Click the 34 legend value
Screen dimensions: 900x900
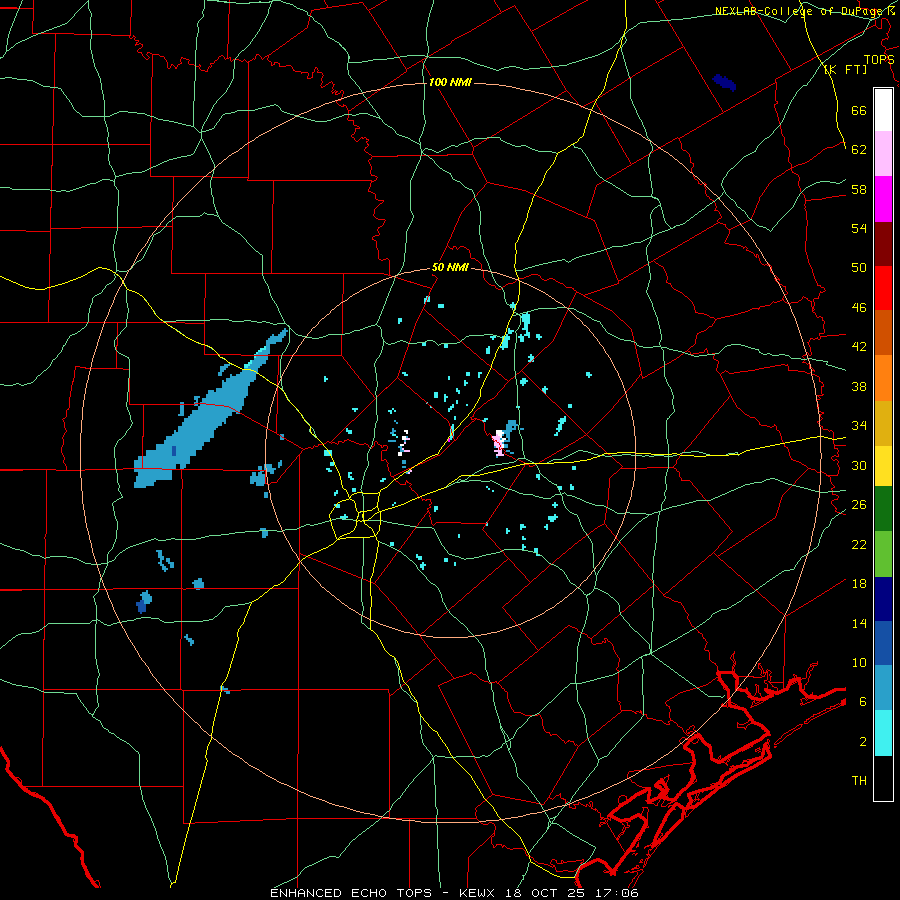pos(859,426)
